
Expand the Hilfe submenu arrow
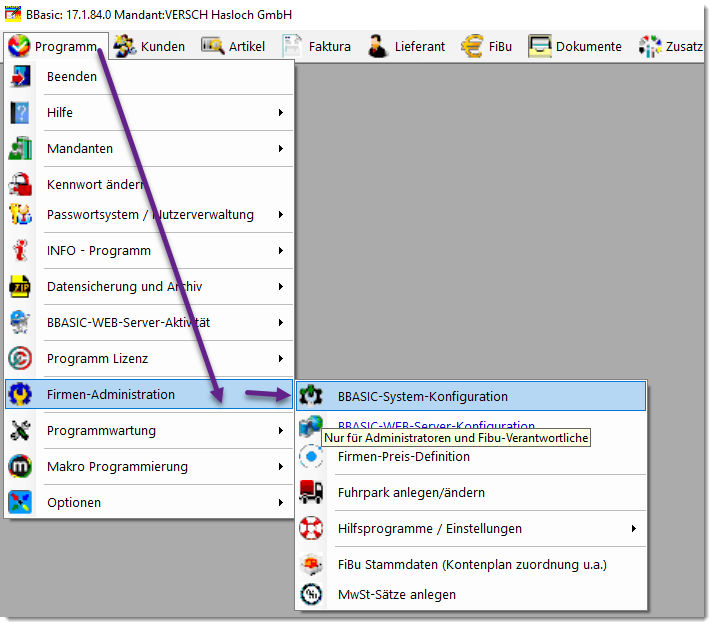point(281,112)
